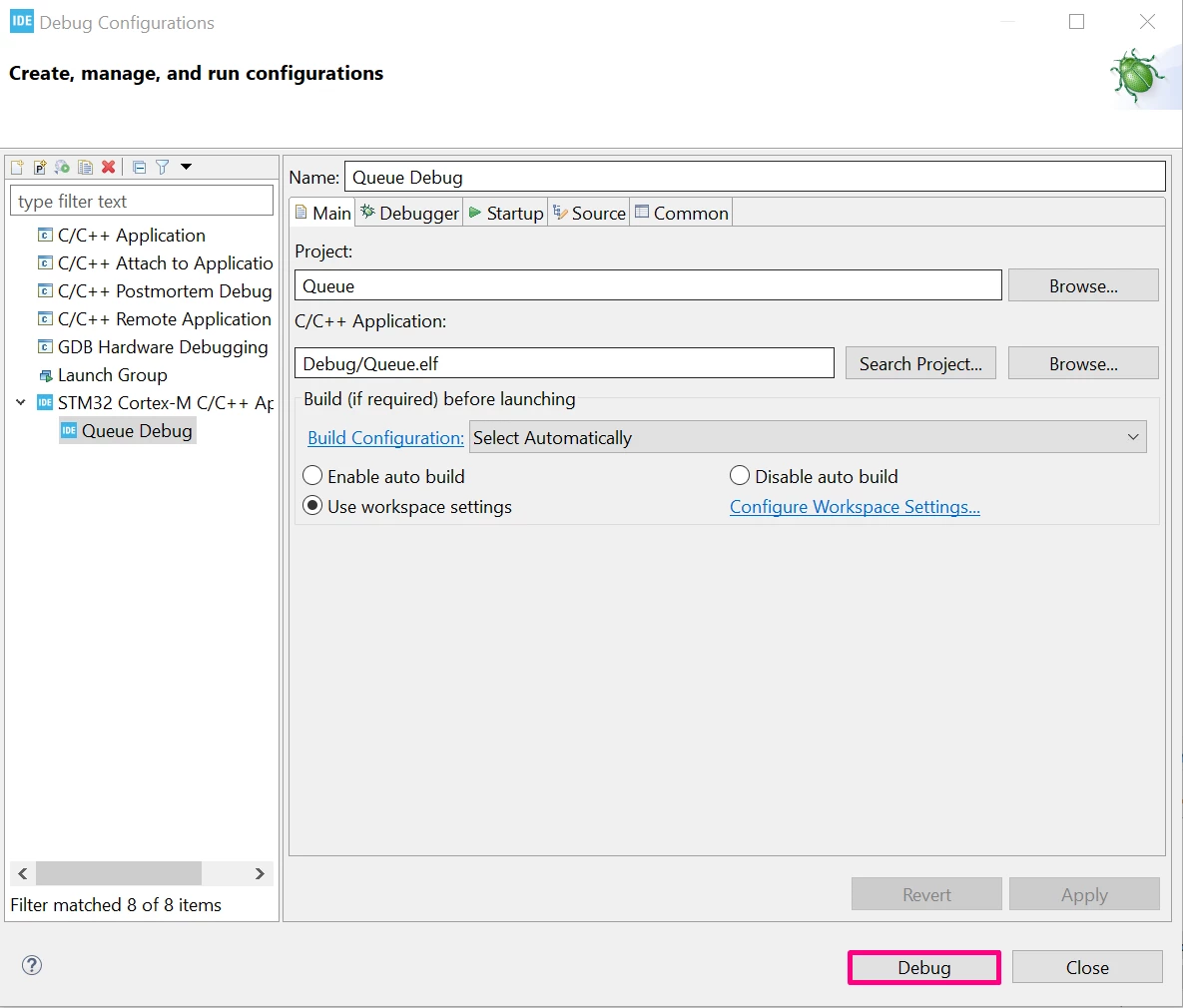Click the Debug/Queue.elf application field
Image resolution: width=1183 pixels, height=1008 pixels.
[x=564, y=363]
